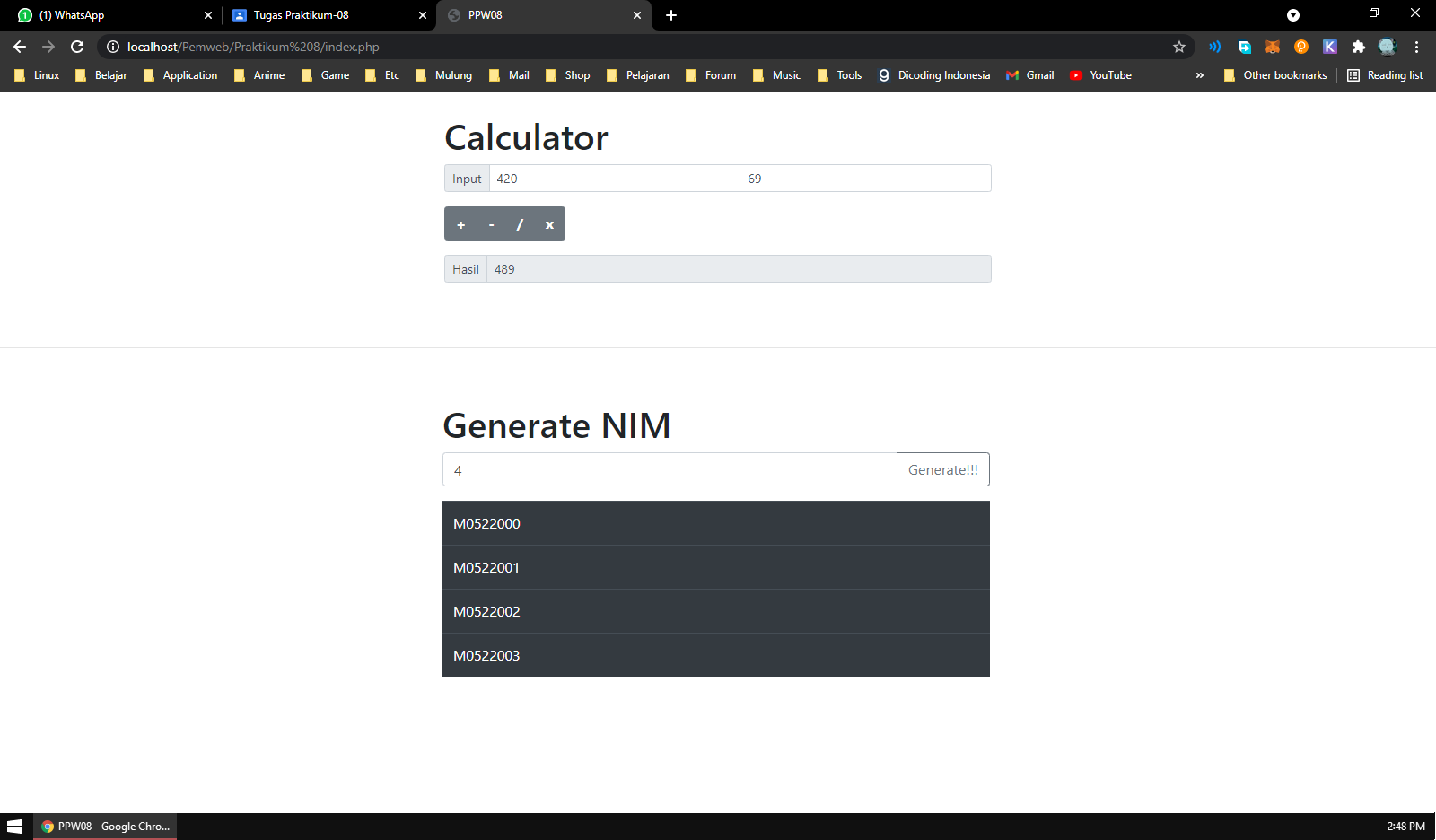1436x840 pixels.
Task: Open the Other bookmarks folder
Action: point(1275,75)
